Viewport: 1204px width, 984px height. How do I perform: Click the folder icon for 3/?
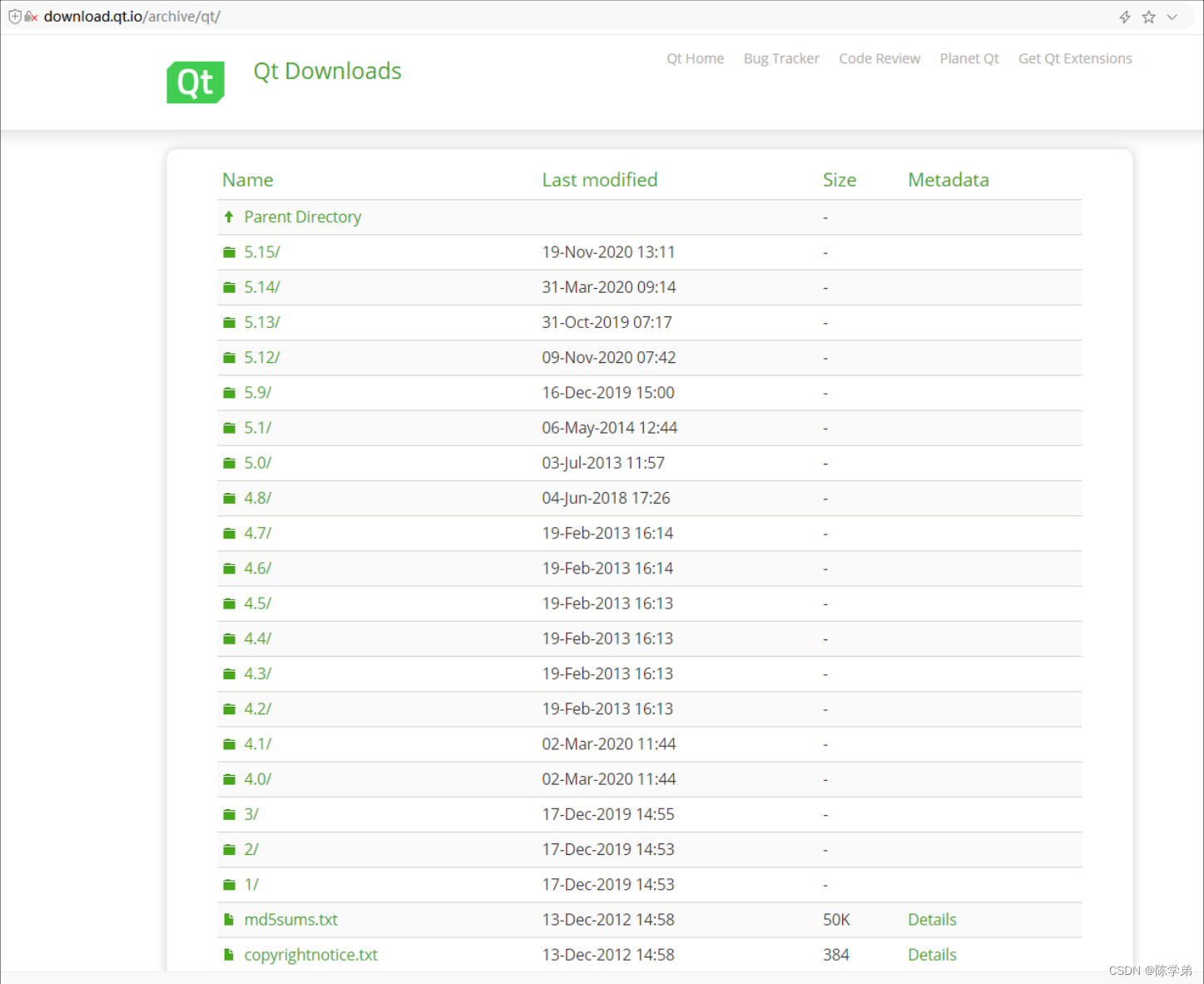coord(230,814)
